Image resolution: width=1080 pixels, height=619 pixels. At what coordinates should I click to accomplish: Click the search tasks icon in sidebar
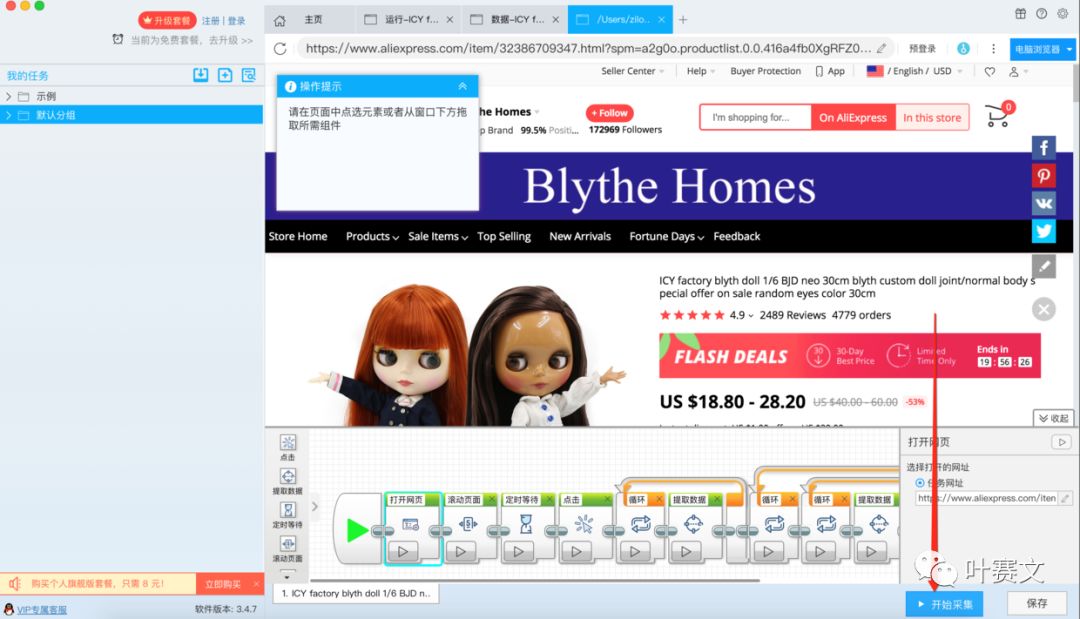click(x=249, y=75)
